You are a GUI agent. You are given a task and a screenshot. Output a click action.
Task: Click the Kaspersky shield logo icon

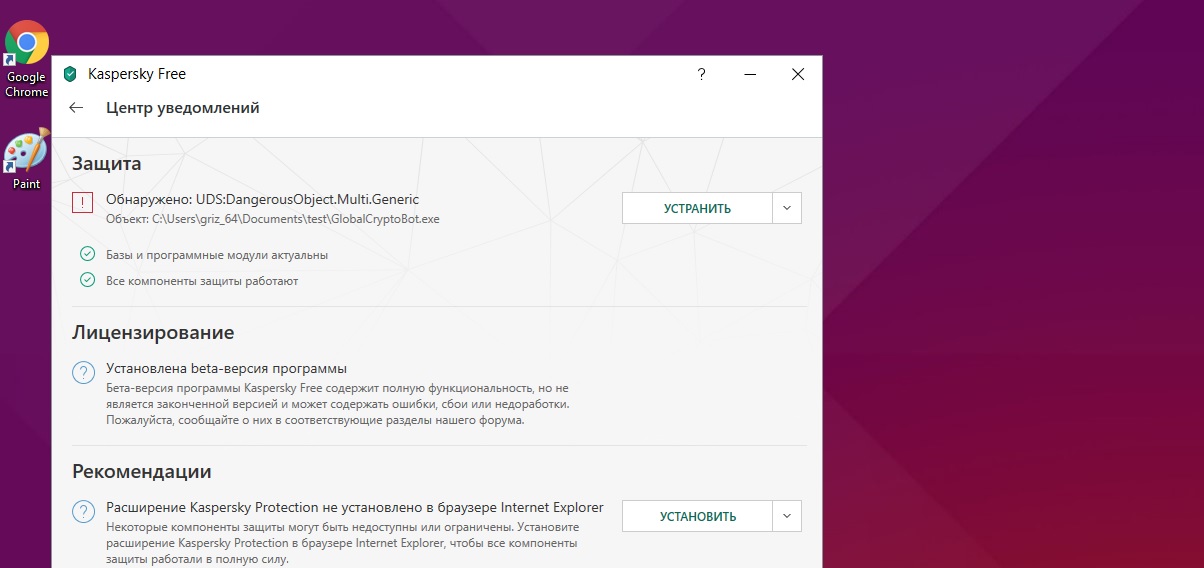(69, 74)
